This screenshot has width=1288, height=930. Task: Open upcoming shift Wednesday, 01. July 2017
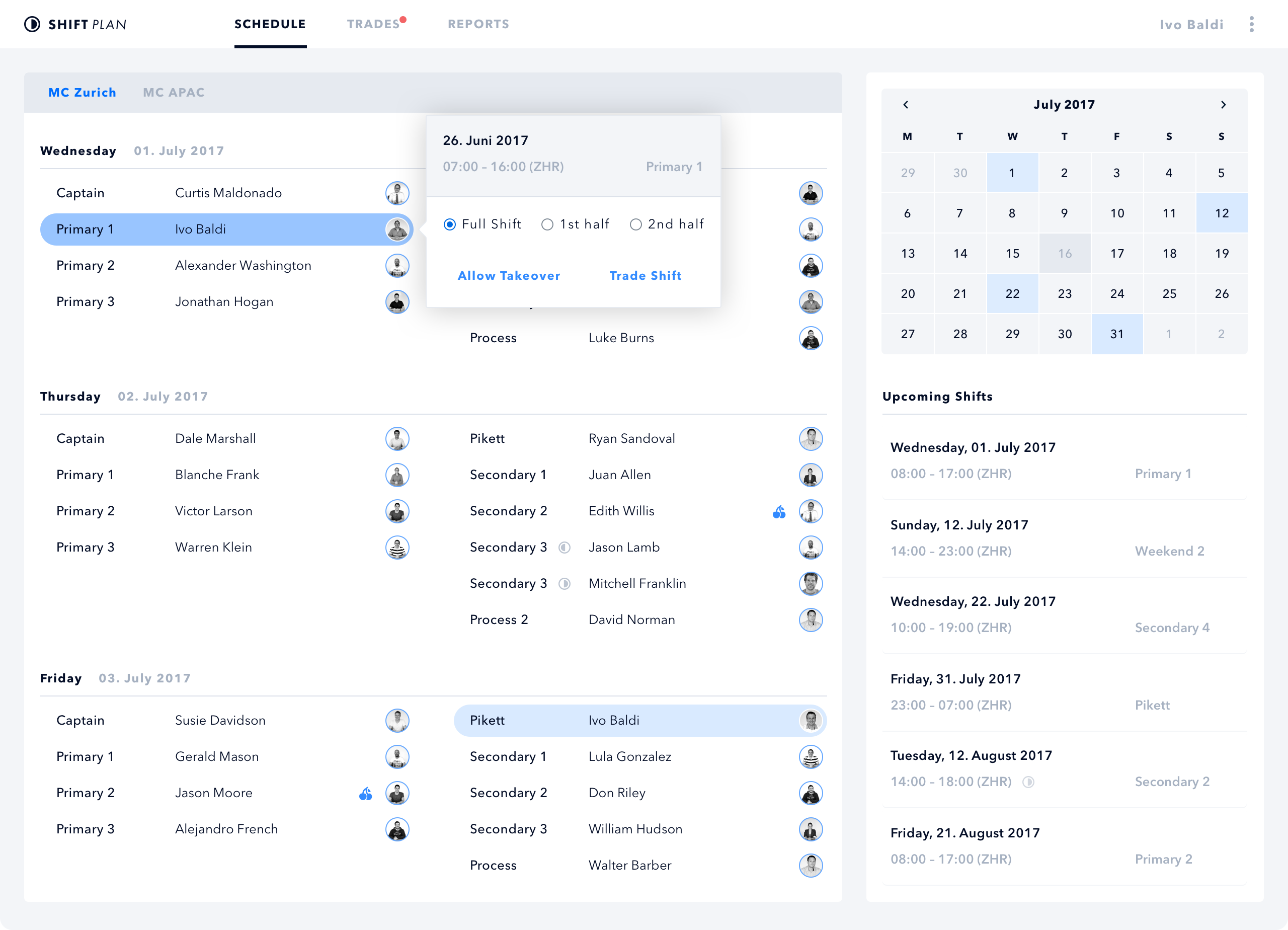(x=1064, y=461)
